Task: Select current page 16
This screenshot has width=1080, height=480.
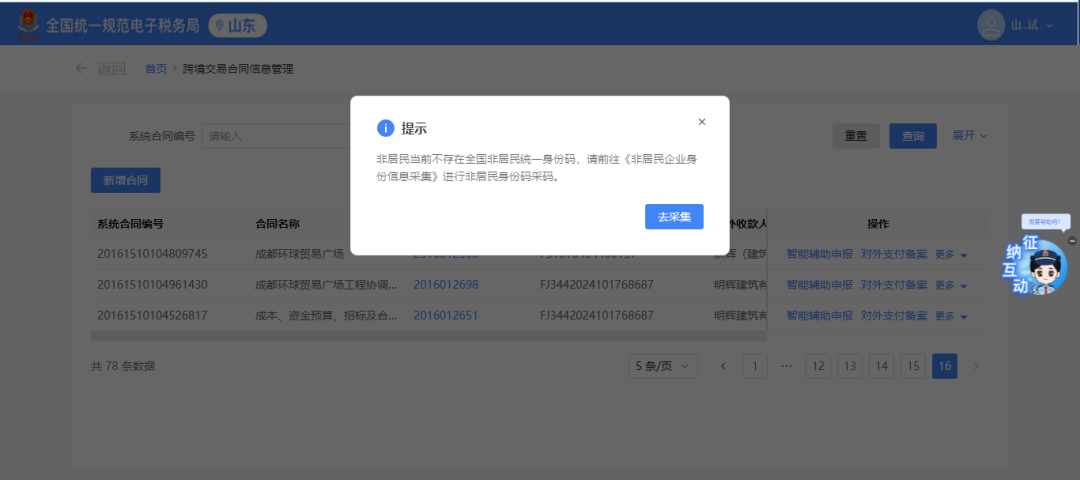Action: (x=944, y=366)
